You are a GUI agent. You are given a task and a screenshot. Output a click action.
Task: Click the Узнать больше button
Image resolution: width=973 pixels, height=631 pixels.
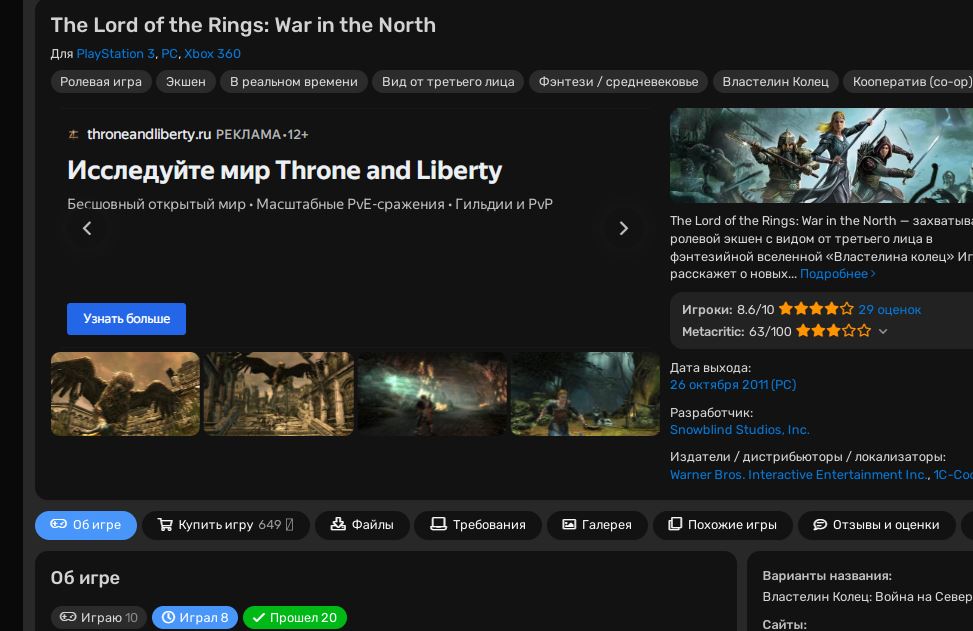[x=127, y=319]
